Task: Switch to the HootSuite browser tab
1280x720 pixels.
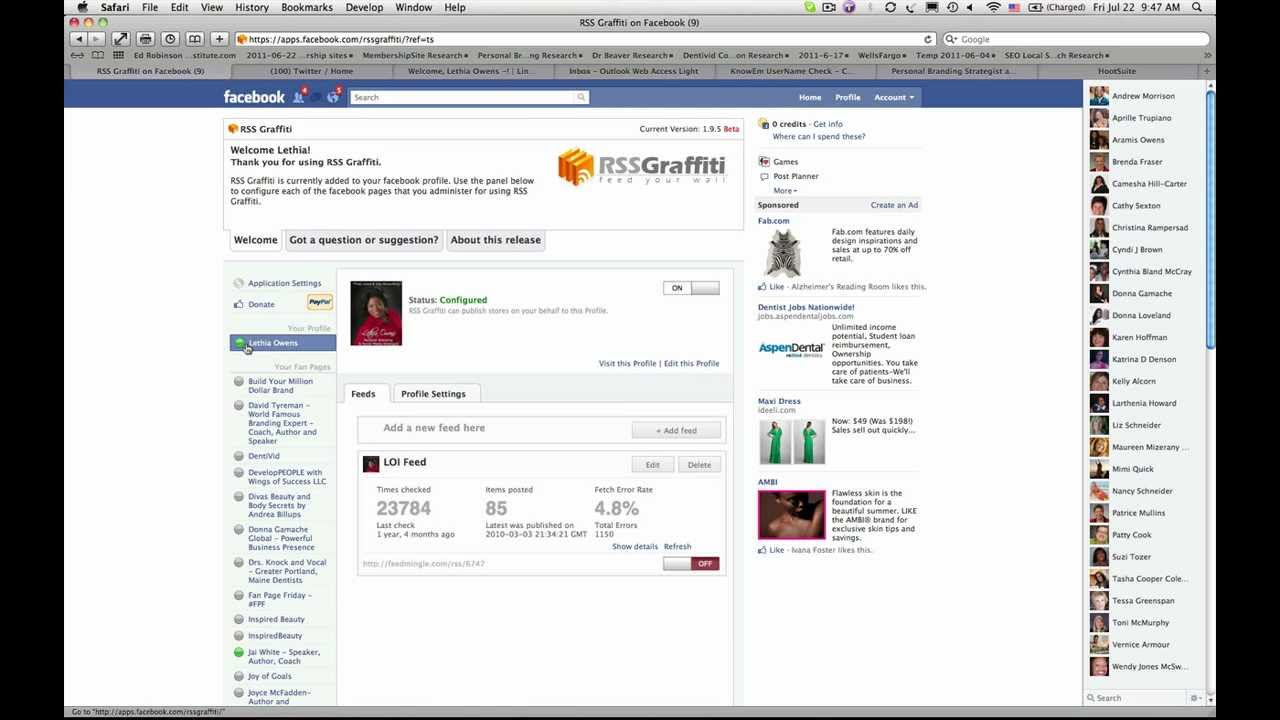Action: tap(1117, 71)
